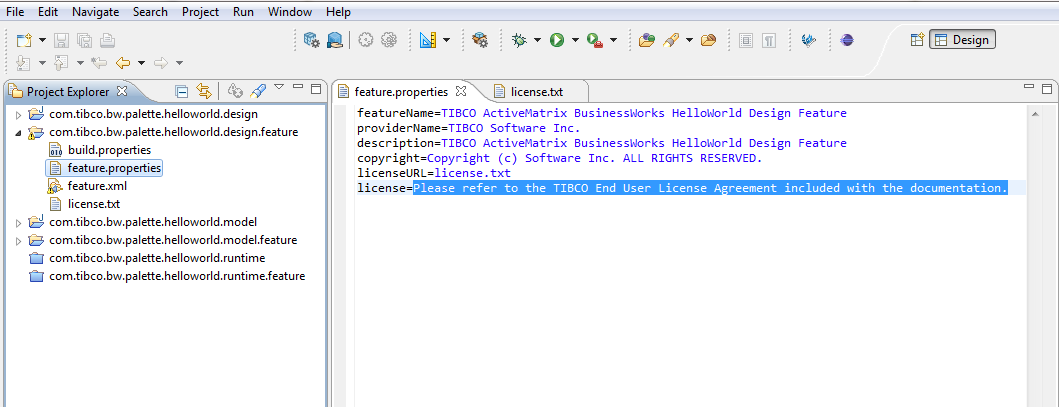1059x407 pixels.
Task: Open the External Tools dropdown arrow
Action: point(613,41)
